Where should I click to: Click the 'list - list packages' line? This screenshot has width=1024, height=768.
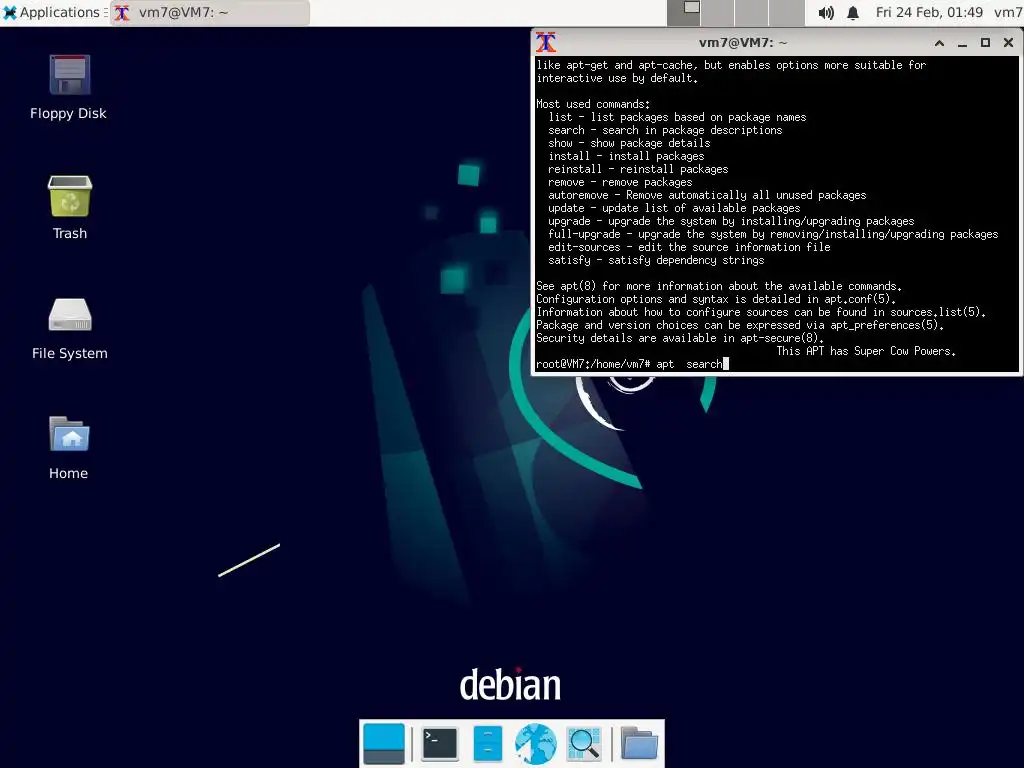click(677, 118)
